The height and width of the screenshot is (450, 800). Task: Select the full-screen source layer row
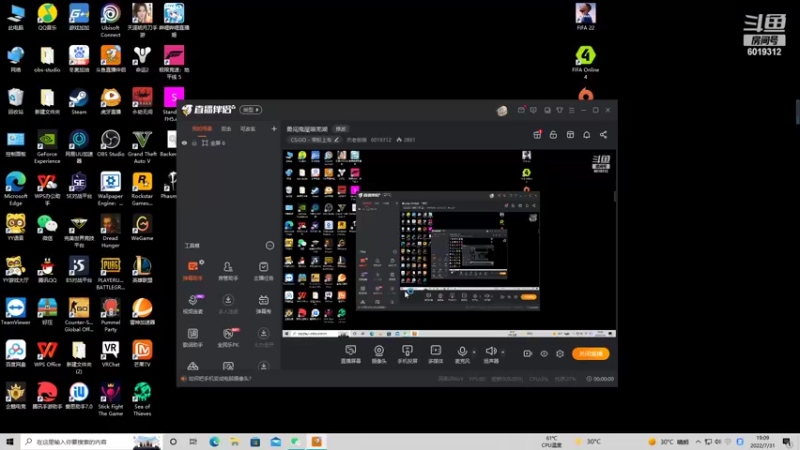pos(229,143)
